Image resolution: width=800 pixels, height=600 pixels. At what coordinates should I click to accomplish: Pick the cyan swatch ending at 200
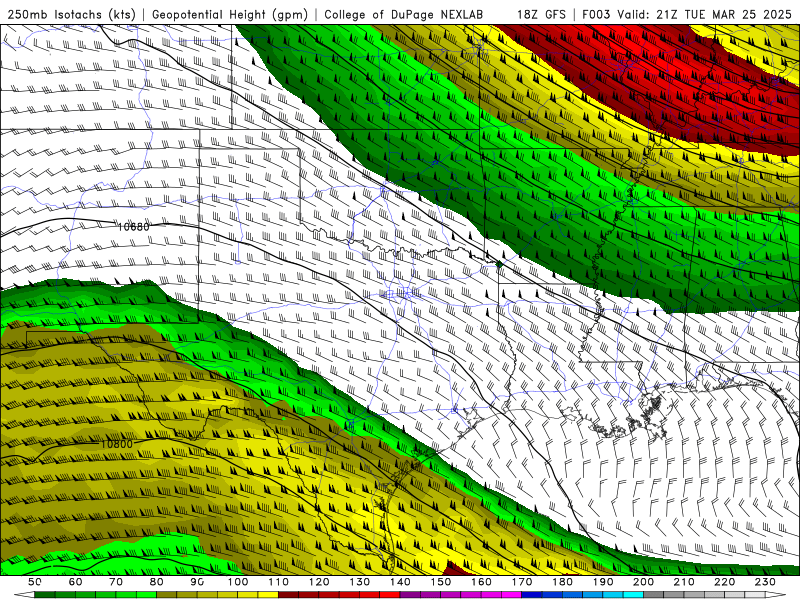click(x=633, y=595)
